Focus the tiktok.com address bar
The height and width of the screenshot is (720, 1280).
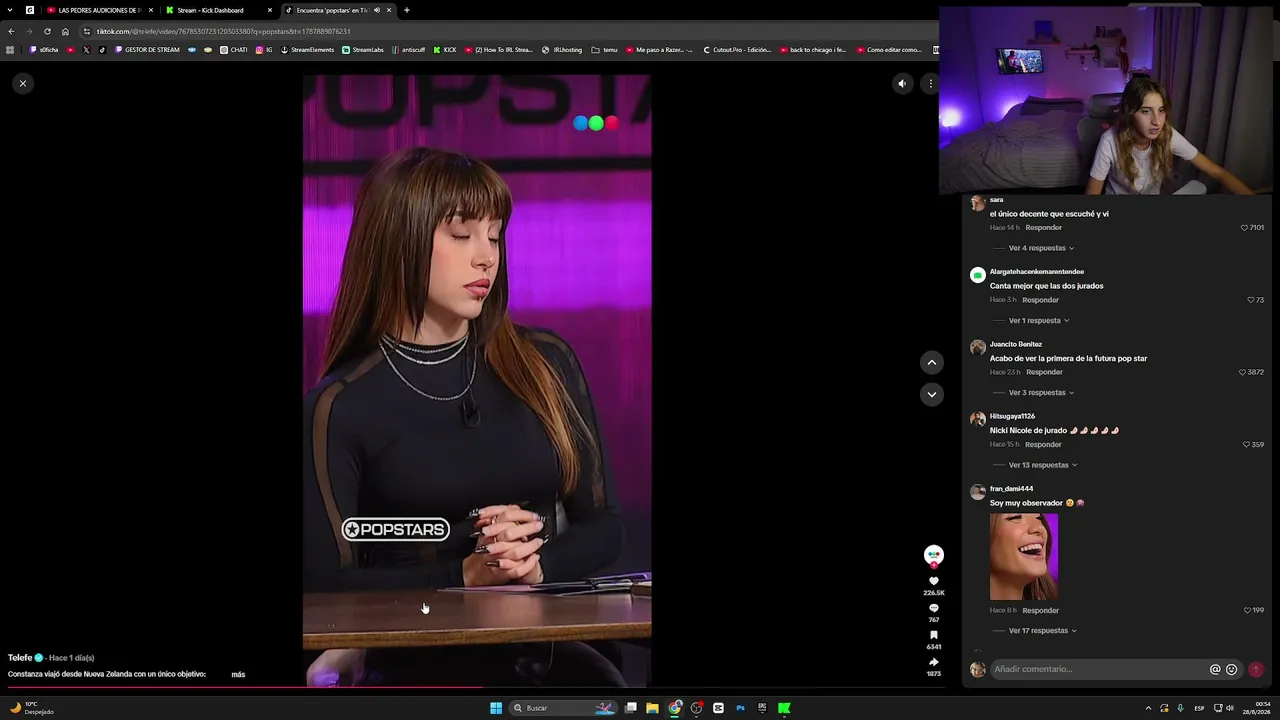[x=510, y=31]
